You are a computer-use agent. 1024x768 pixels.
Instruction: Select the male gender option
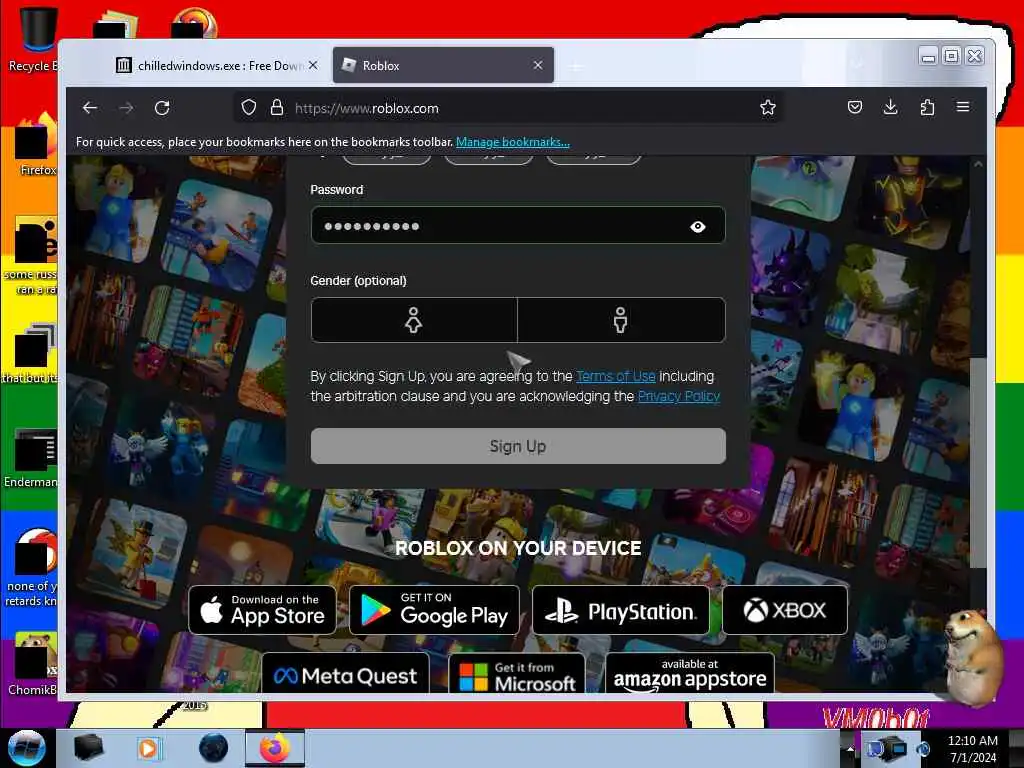[x=620, y=320]
